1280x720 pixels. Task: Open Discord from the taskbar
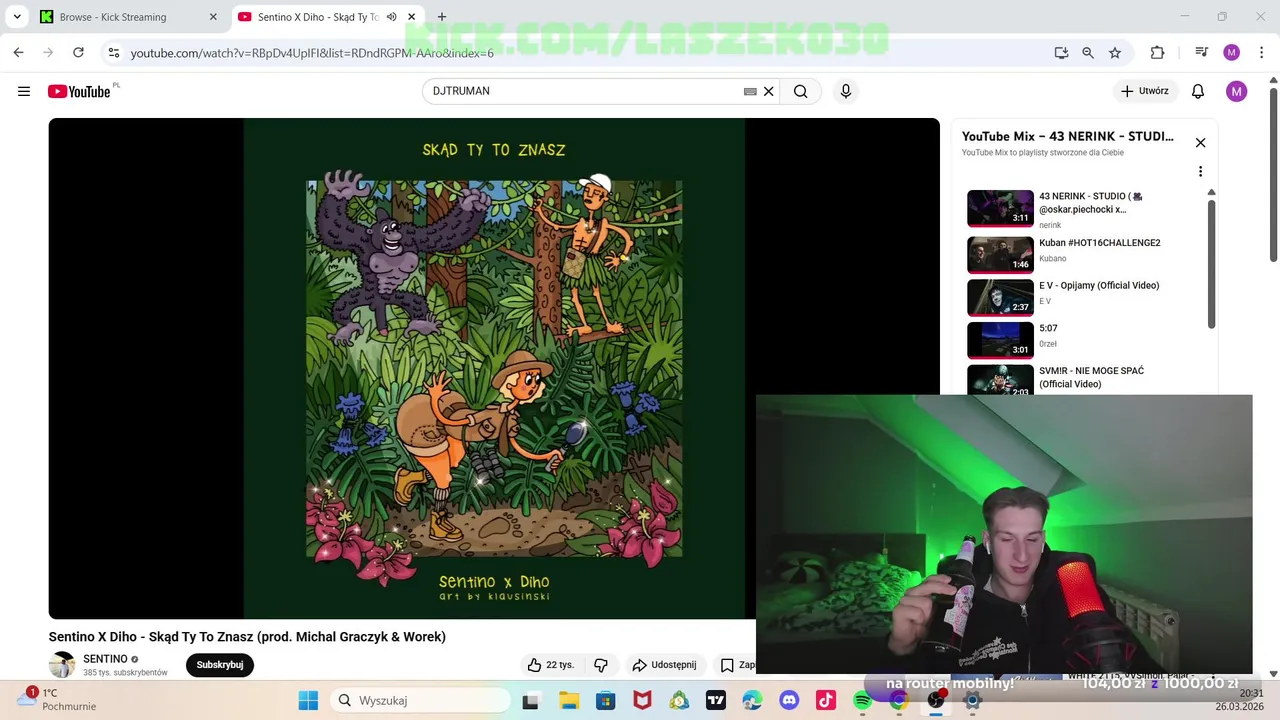pyautogui.click(x=789, y=701)
